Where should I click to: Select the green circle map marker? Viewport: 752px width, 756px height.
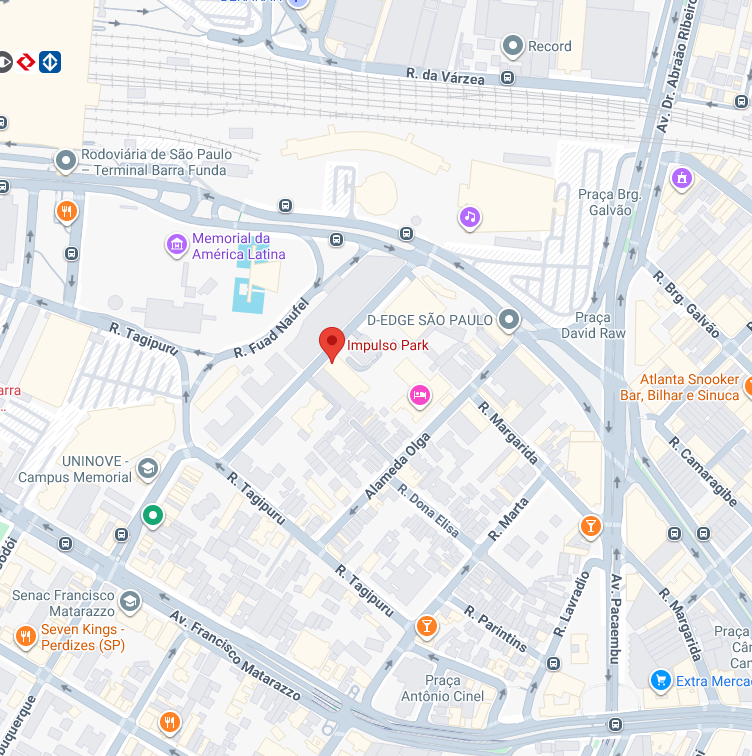(153, 516)
